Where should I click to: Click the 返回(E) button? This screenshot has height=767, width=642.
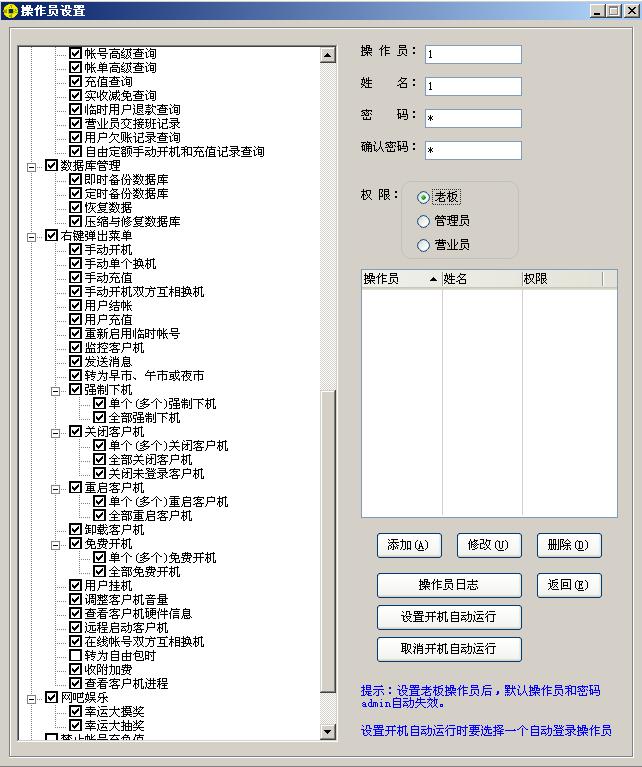click(569, 585)
